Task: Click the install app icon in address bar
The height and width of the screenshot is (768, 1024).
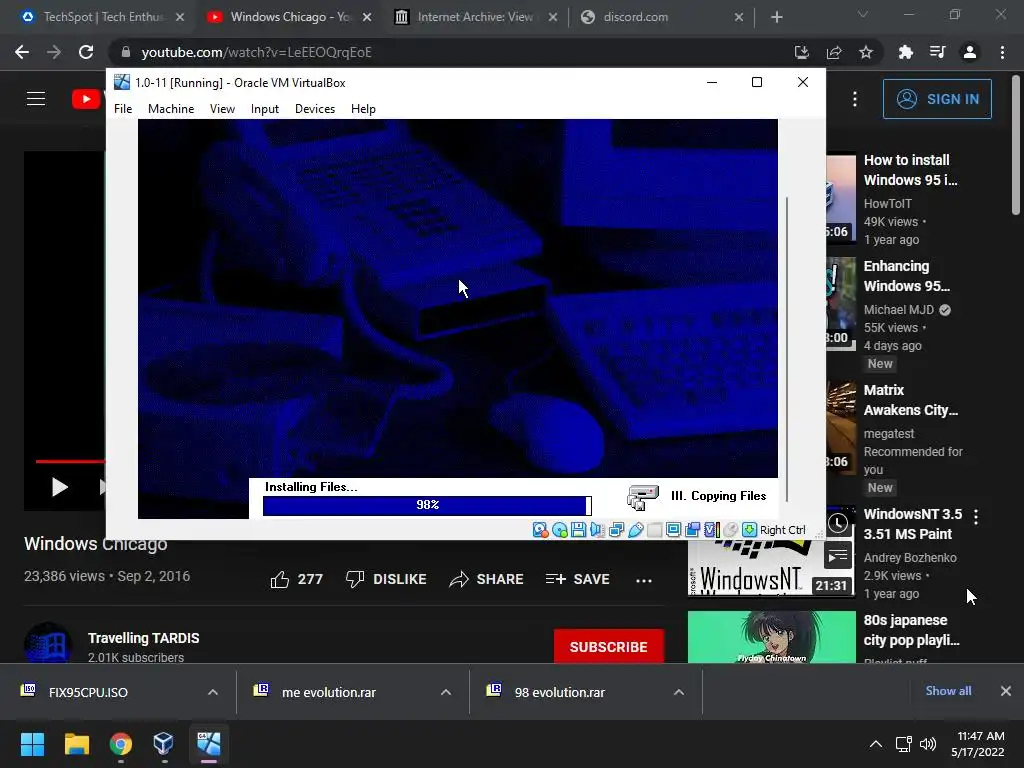Action: pyautogui.click(x=801, y=52)
